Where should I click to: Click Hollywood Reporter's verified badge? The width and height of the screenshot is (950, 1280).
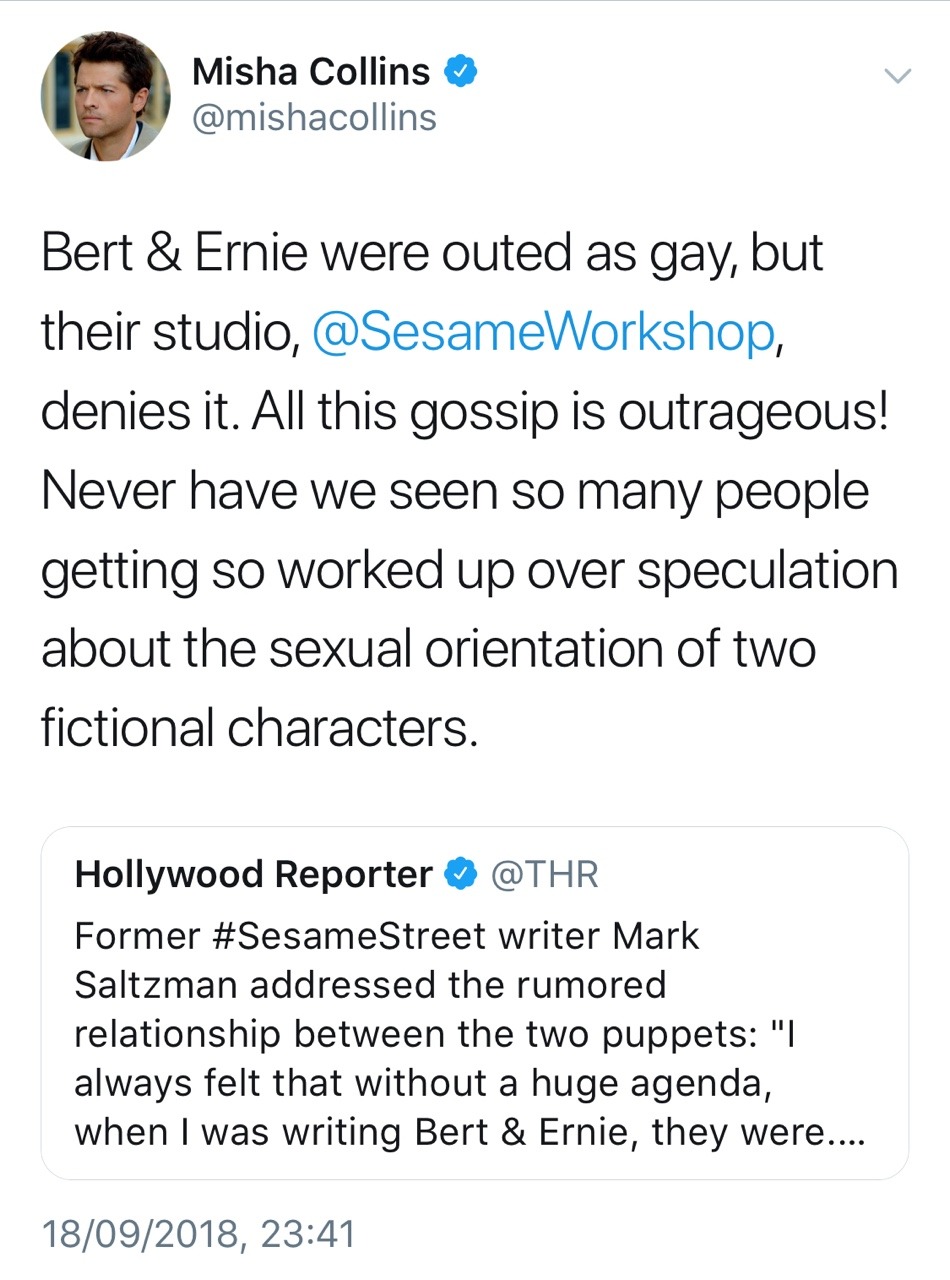click(459, 874)
